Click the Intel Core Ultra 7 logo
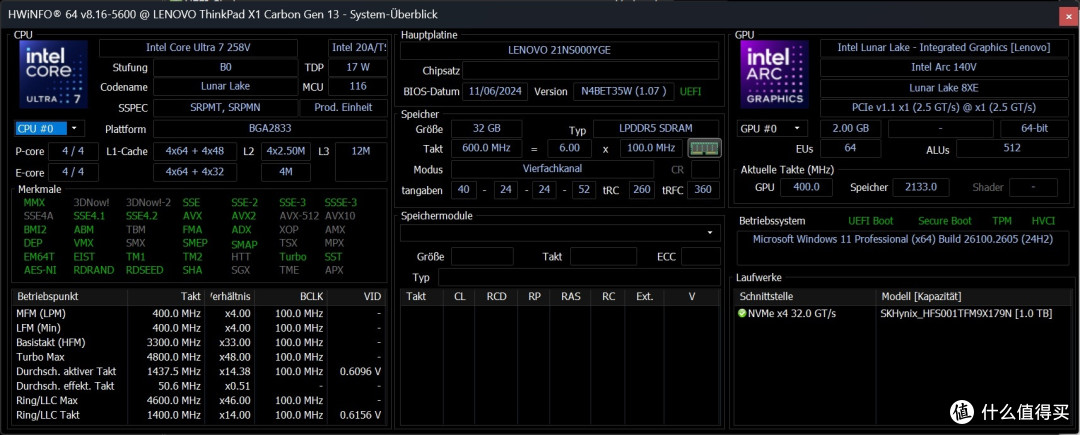The height and width of the screenshot is (435, 1080). (x=53, y=74)
